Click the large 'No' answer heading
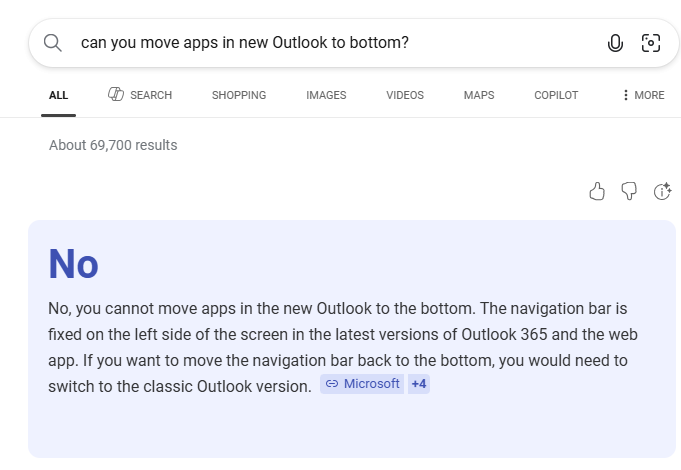The height and width of the screenshot is (470, 681). [x=73, y=264]
